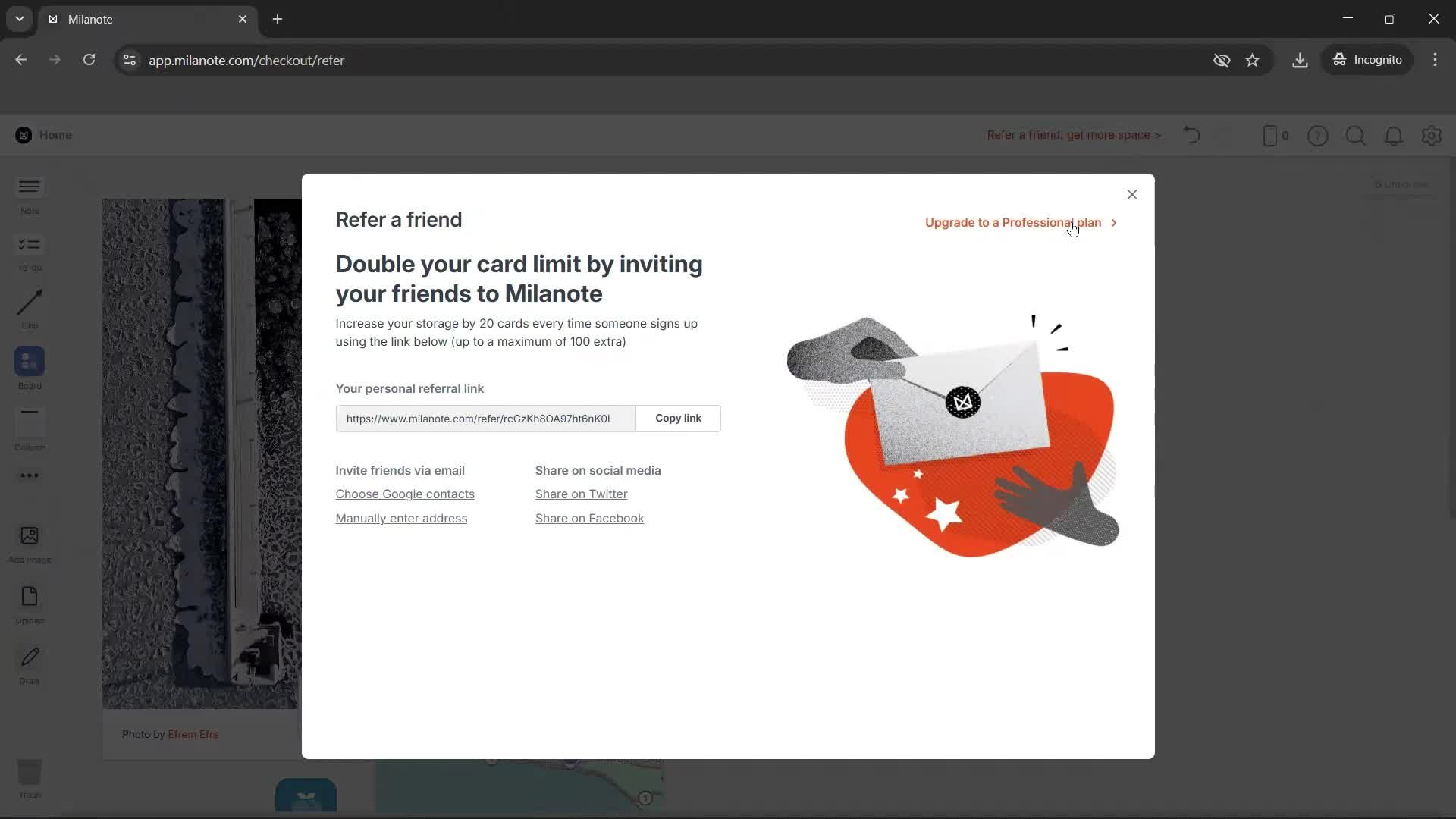Toggle the third-party cookie eye icon in address bar
Image resolution: width=1456 pixels, height=819 pixels.
1221,61
